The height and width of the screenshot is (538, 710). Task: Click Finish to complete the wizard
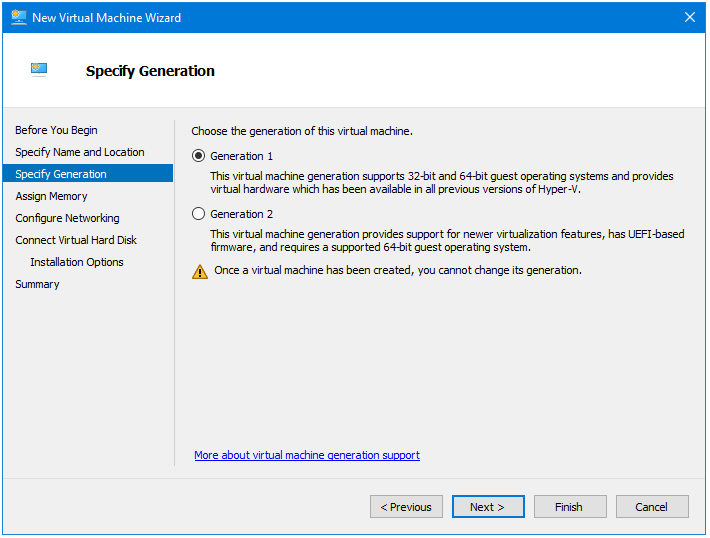coord(569,507)
